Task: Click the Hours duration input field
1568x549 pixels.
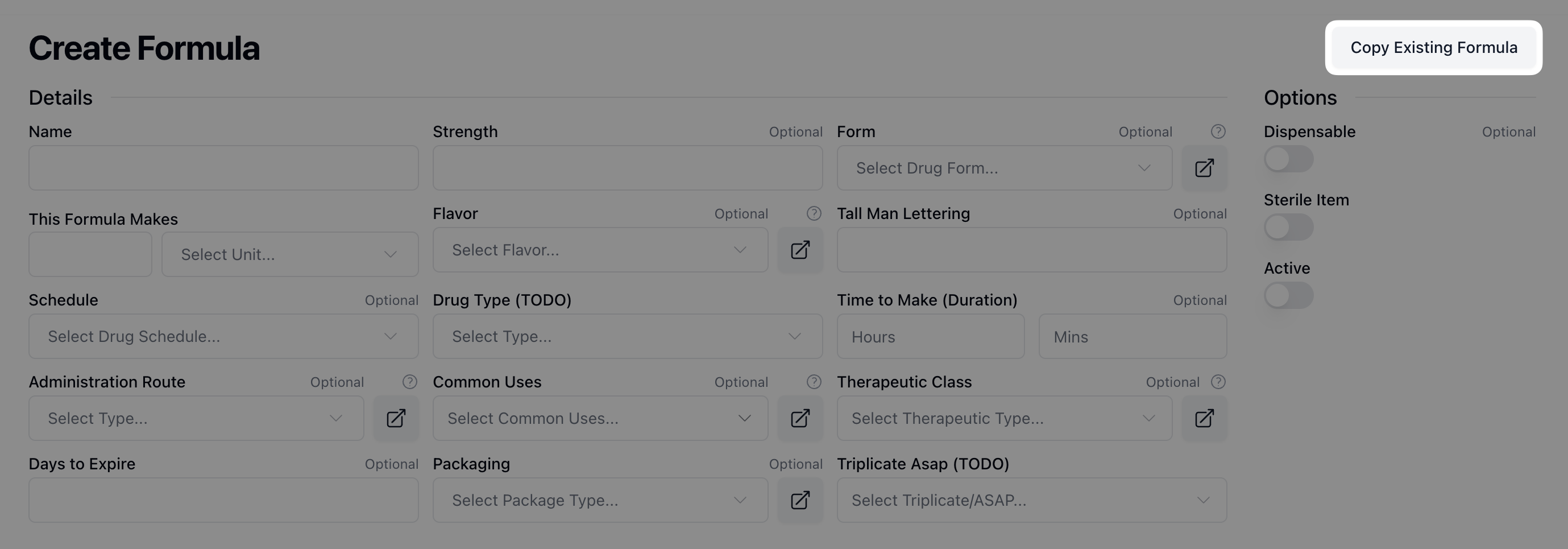Action: 930,336
